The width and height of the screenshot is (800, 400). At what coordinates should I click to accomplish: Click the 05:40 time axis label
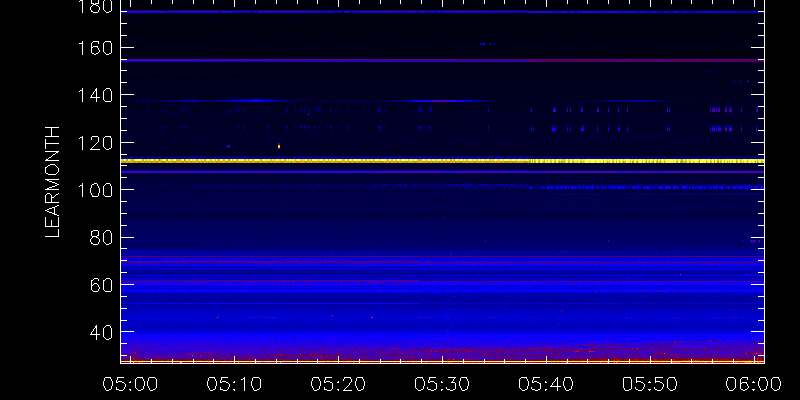click(545, 384)
